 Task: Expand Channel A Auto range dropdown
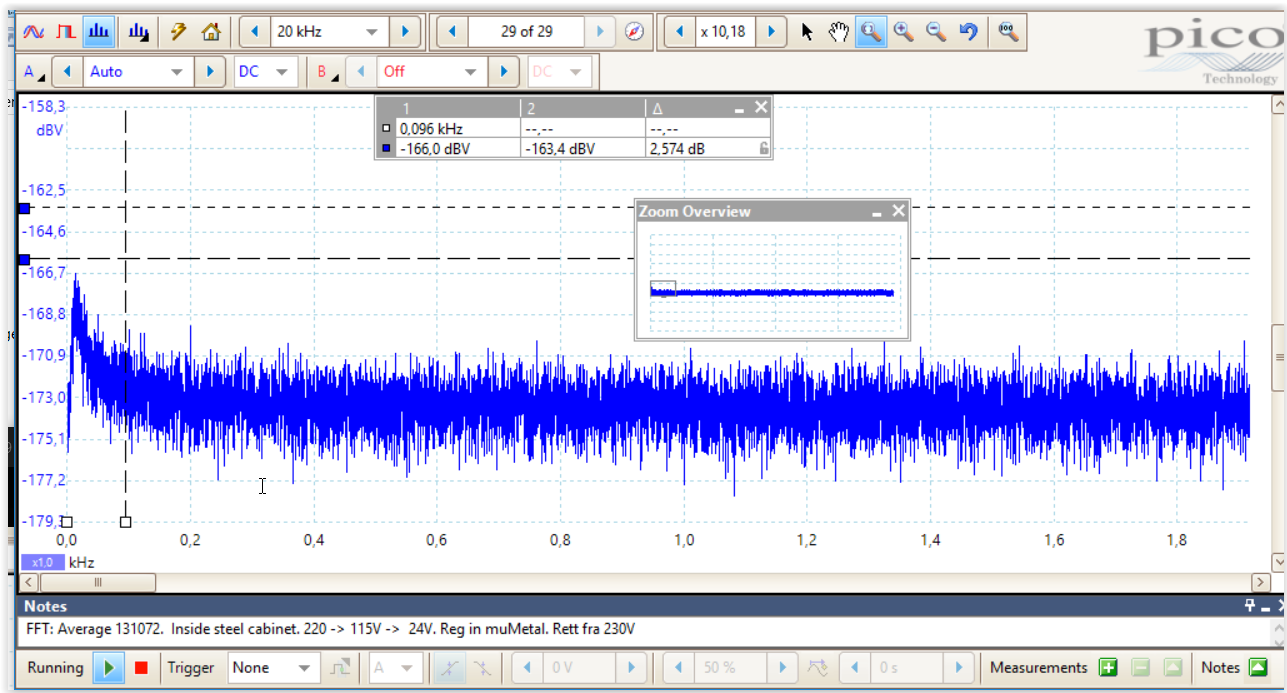click(x=177, y=72)
